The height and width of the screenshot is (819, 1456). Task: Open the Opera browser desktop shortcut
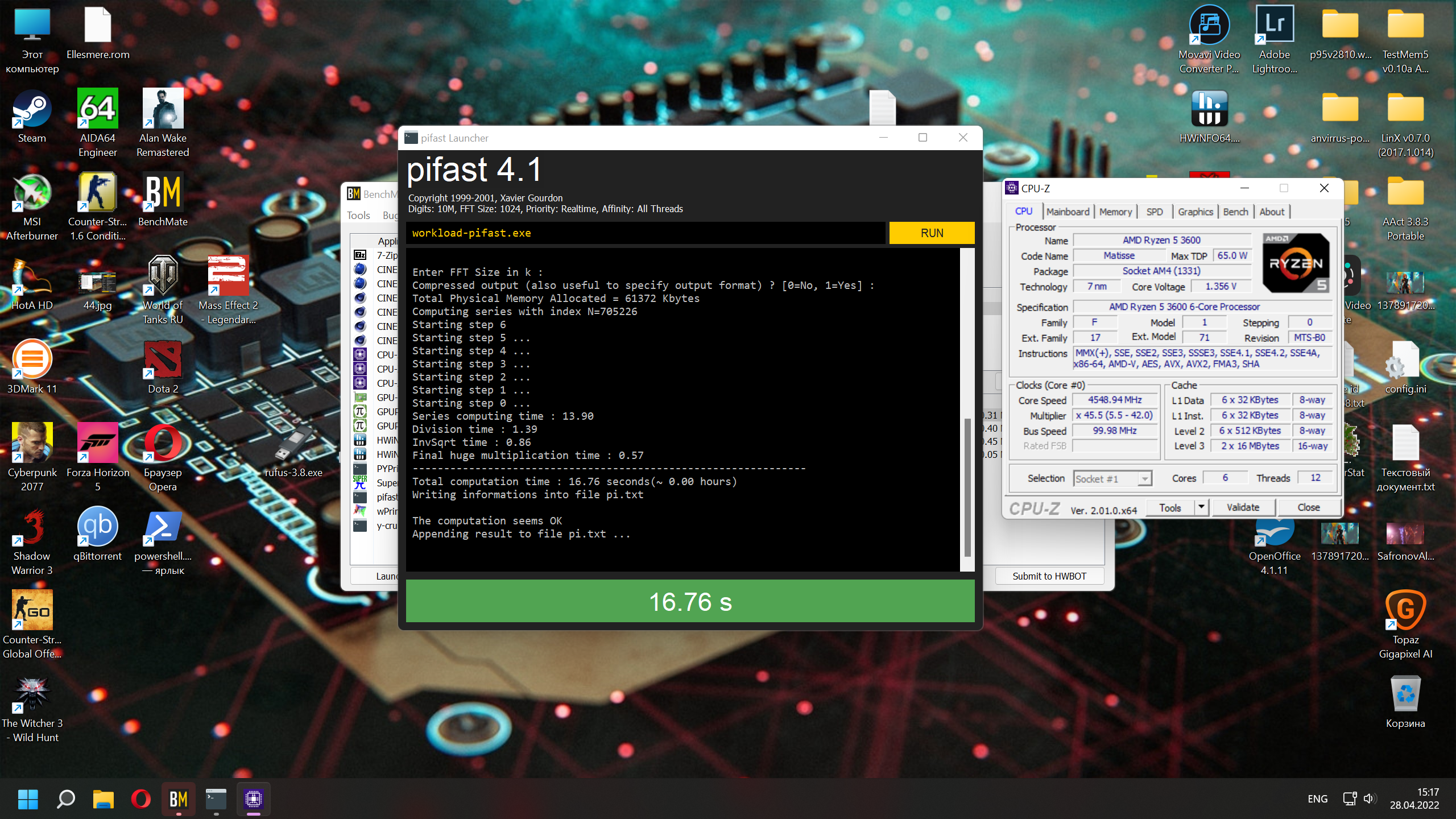click(x=163, y=457)
